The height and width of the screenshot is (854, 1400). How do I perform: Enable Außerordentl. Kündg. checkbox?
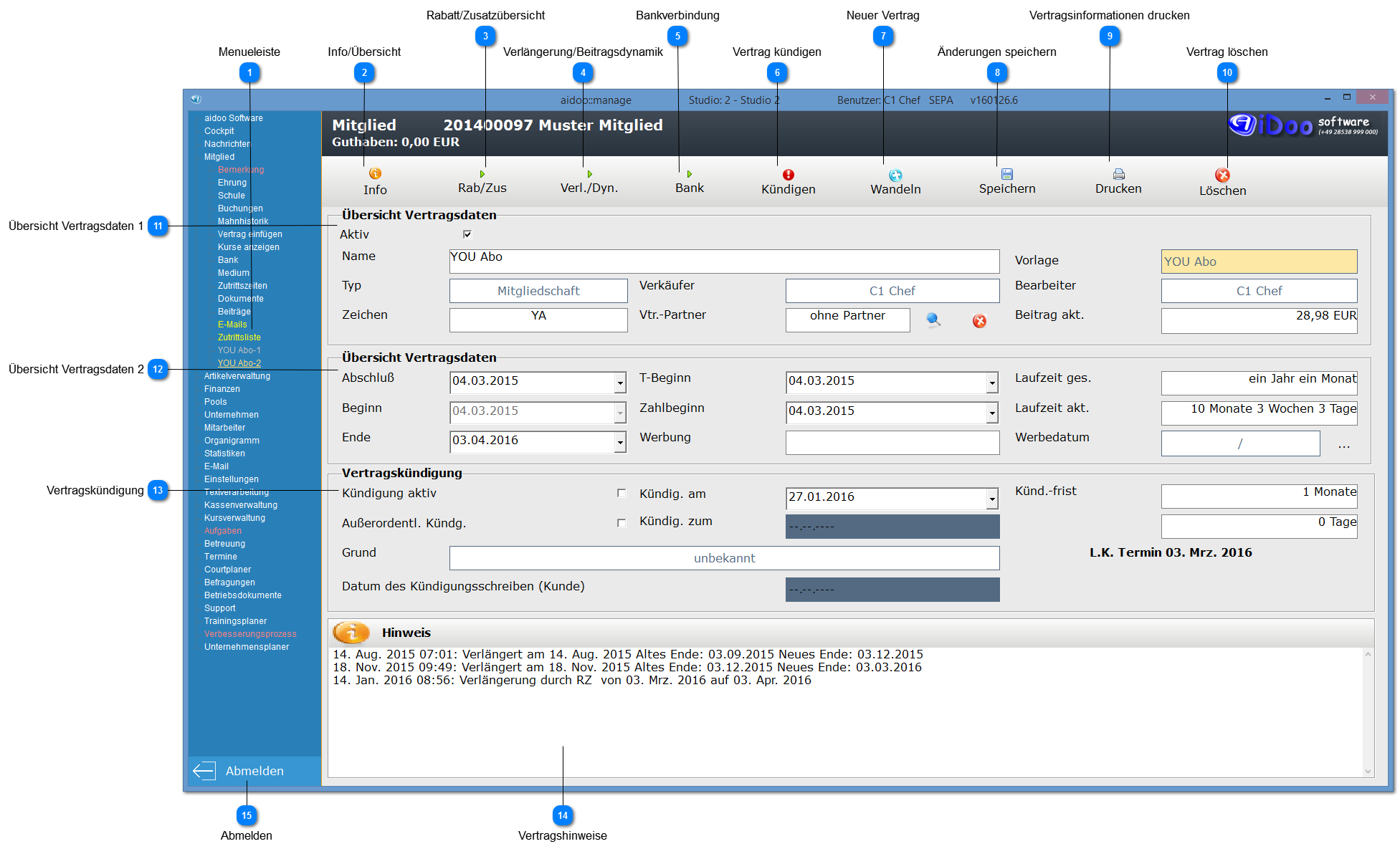[x=622, y=523]
